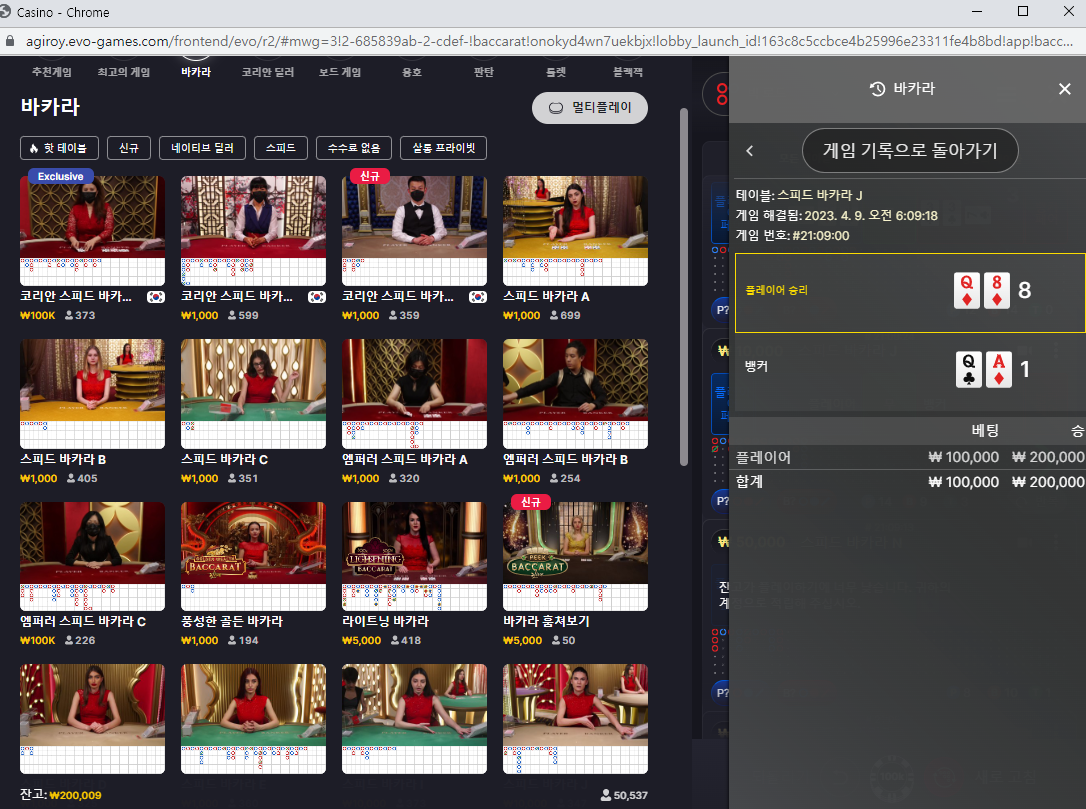Open 스피드 바카라 A table

tap(575, 231)
